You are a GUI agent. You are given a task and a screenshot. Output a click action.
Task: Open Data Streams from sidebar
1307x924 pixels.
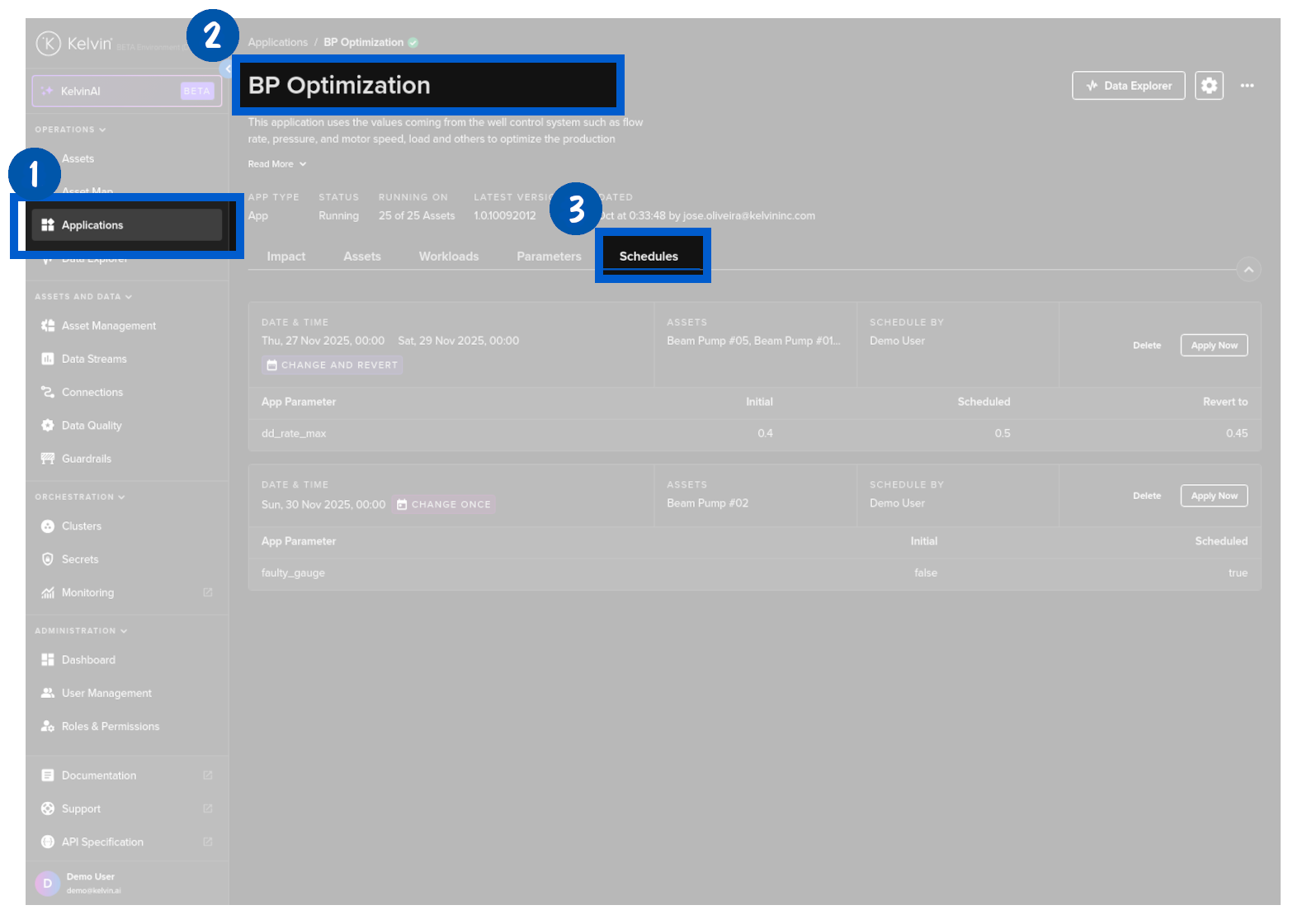(93, 359)
